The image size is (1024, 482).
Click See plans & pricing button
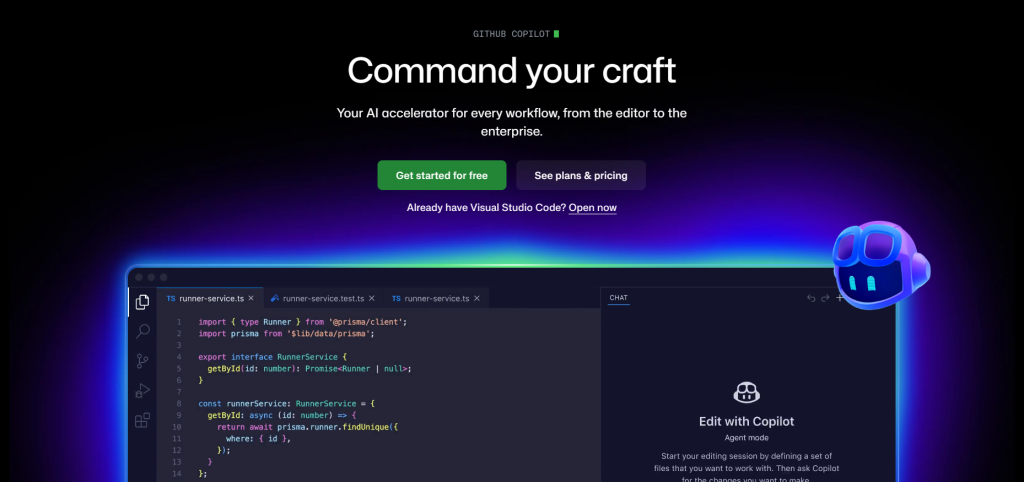(581, 175)
